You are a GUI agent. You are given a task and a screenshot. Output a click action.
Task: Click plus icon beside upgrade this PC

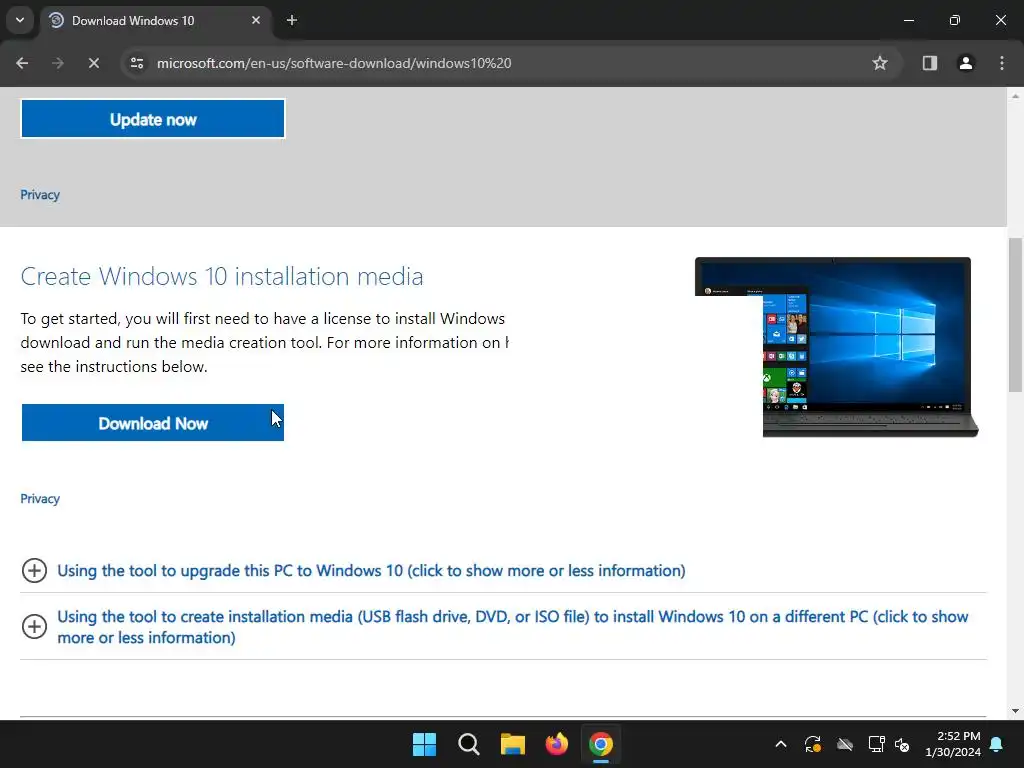pos(34,570)
